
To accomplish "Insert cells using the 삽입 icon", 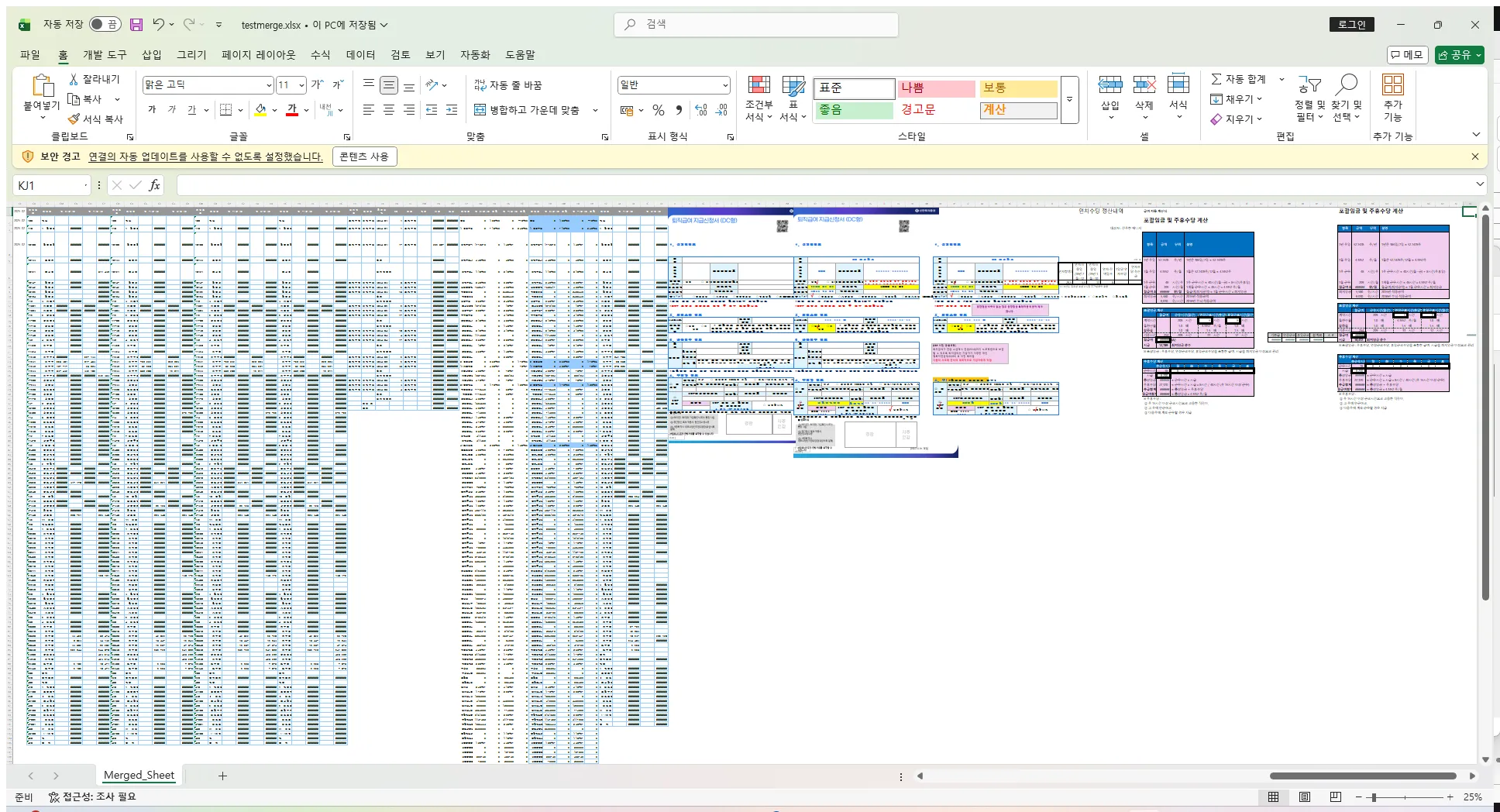I will click(x=1110, y=91).
